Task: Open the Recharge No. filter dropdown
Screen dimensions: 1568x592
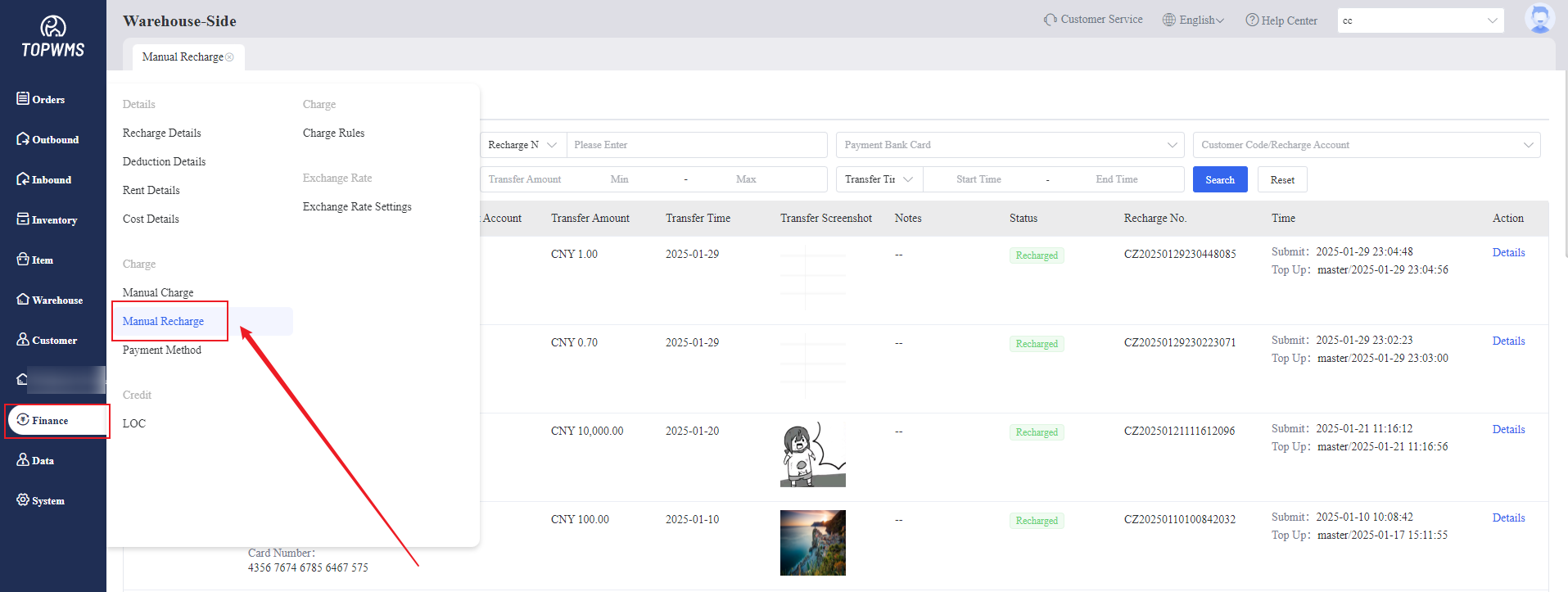Action: click(x=522, y=145)
